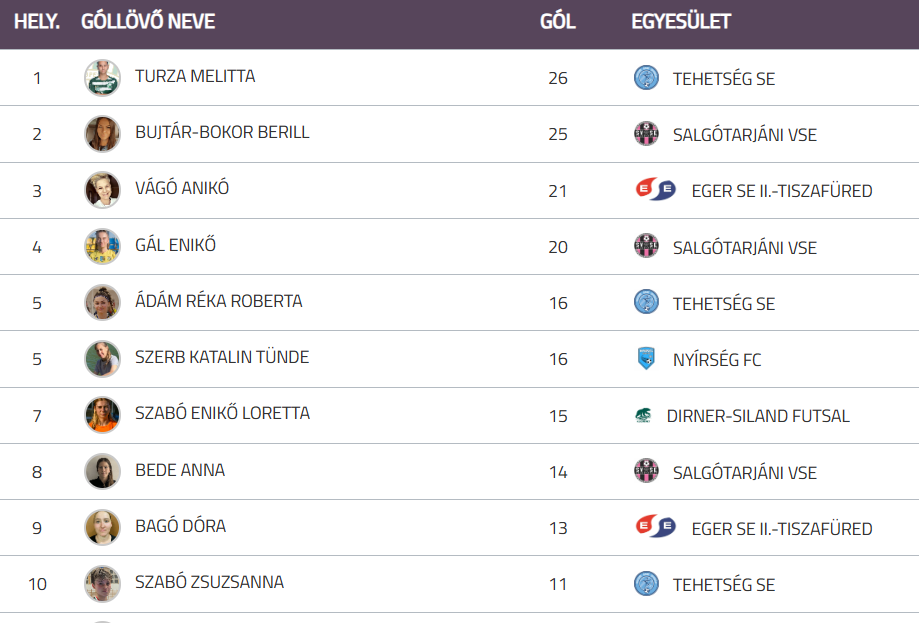Open Bujtár-Bokor Berill player name link
Screen dimensions: 919x623
point(222,133)
